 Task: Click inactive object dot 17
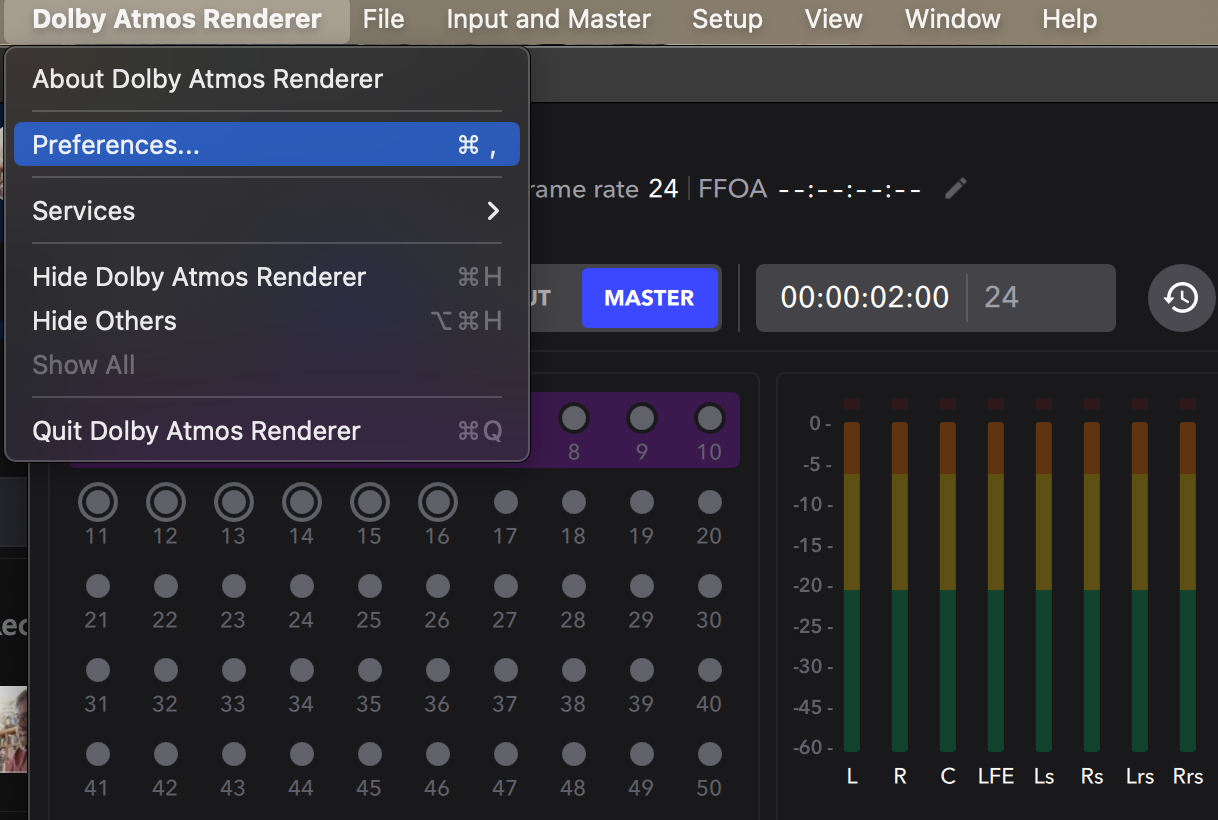[505, 502]
